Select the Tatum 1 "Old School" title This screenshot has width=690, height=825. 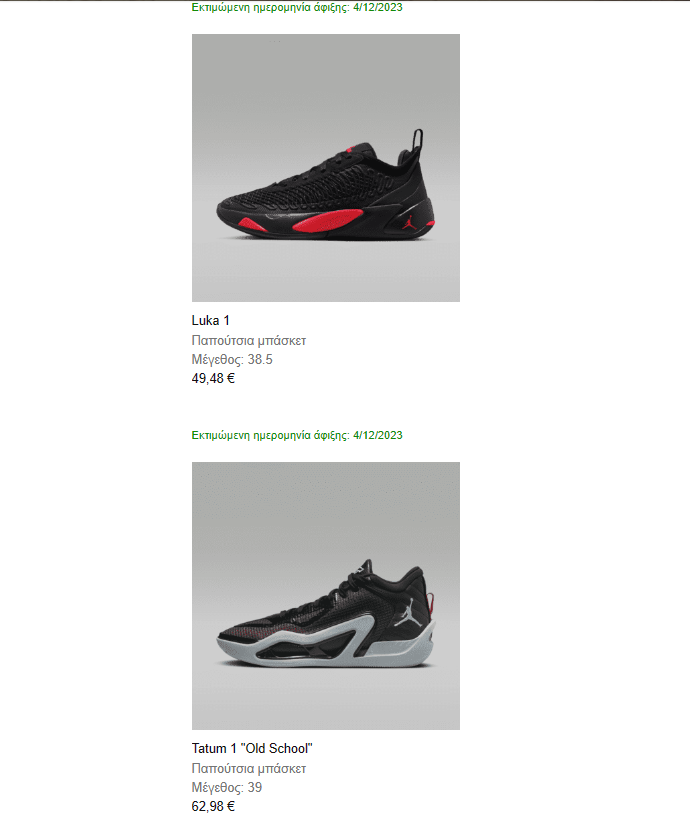coord(252,748)
